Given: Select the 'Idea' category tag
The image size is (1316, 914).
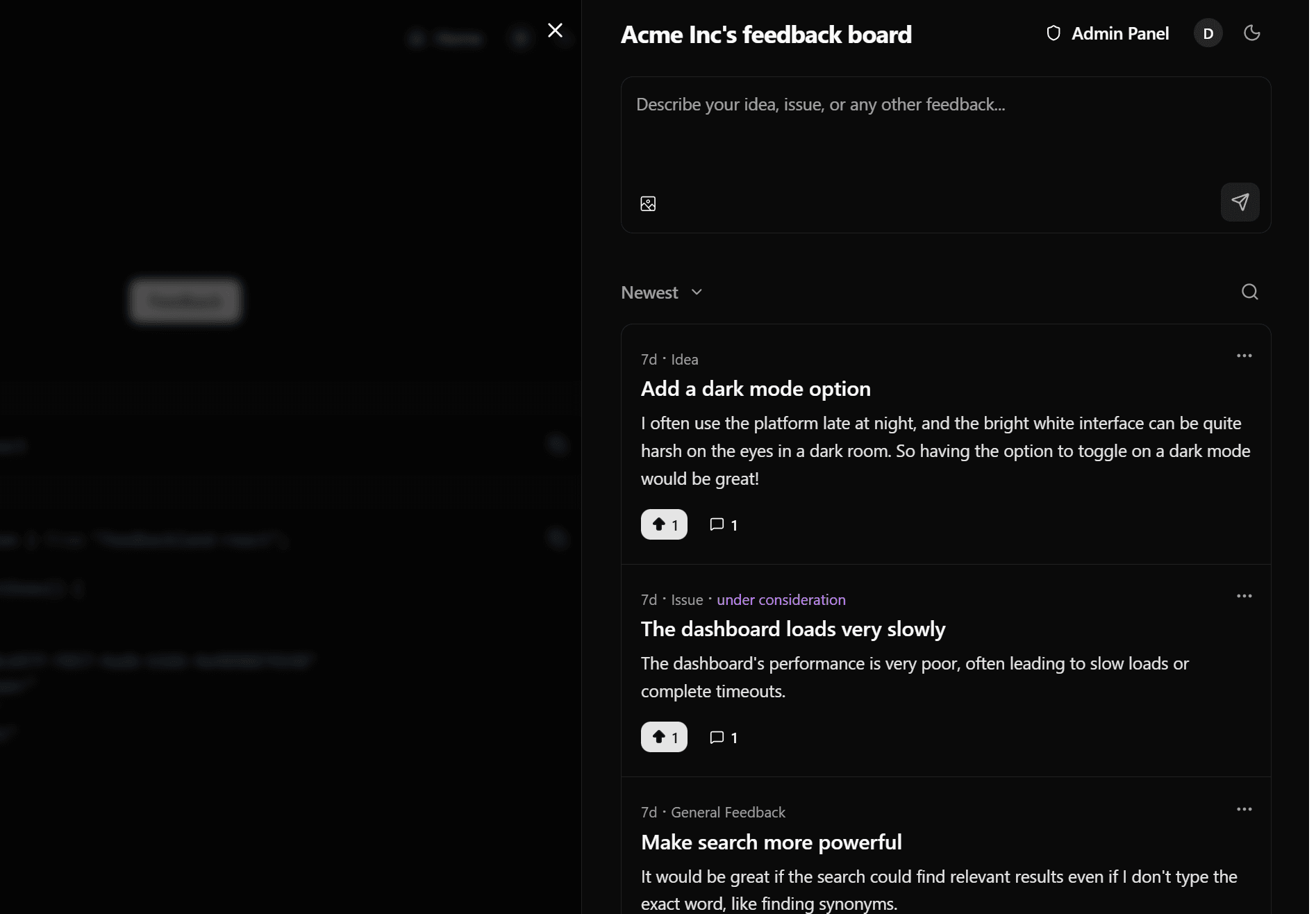Looking at the screenshot, I should 684,359.
